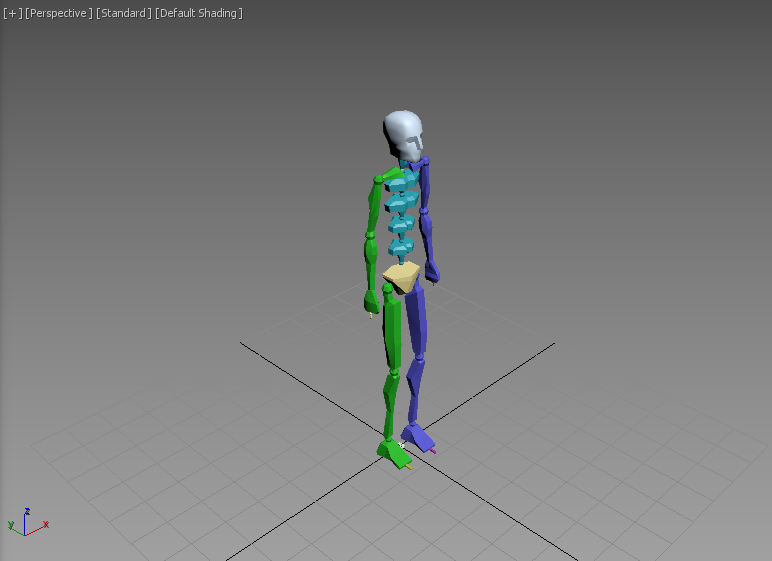Select the biped's gray head
Viewport: 772px width, 561px height.
(x=403, y=135)
